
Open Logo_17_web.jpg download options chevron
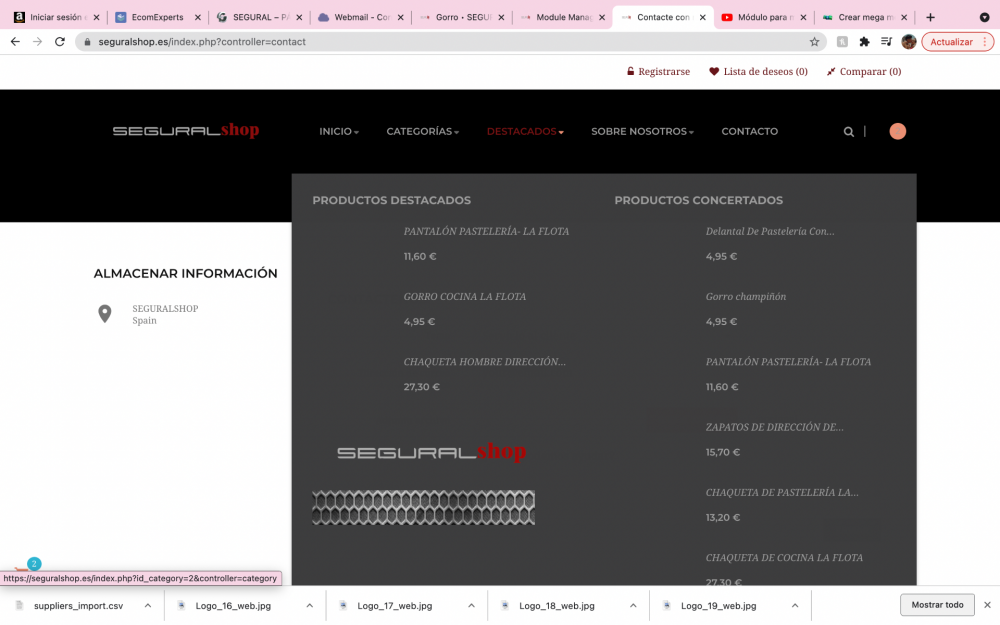(x=471, y=605)
